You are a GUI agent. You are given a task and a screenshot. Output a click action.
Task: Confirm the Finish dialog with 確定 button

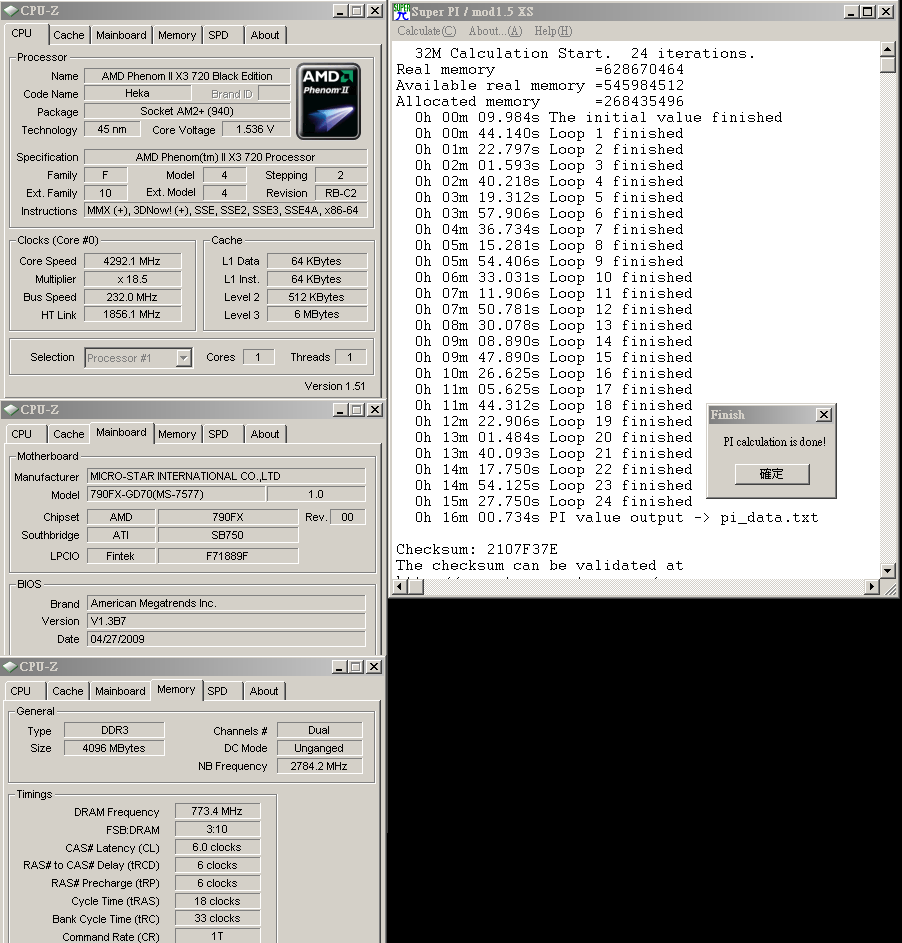(x=772, y=474)
